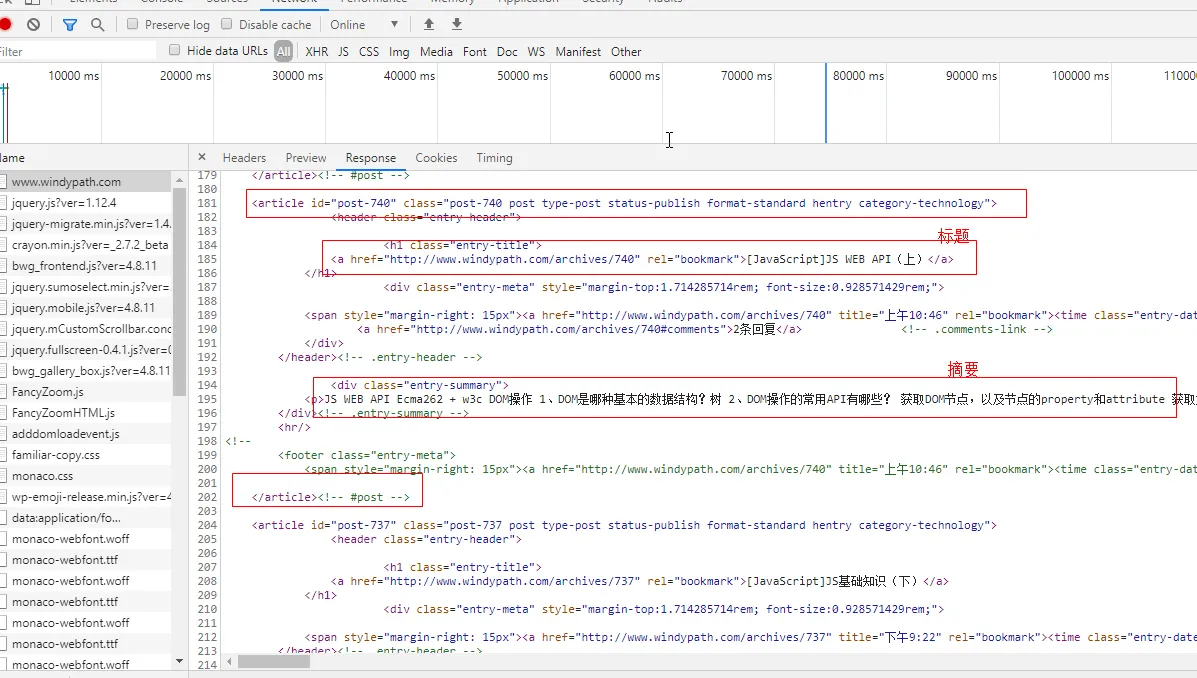The width and height of the screenshot is (1197, 678).
Task: Click the import HAR upload arrow
Action: point(429,24)
